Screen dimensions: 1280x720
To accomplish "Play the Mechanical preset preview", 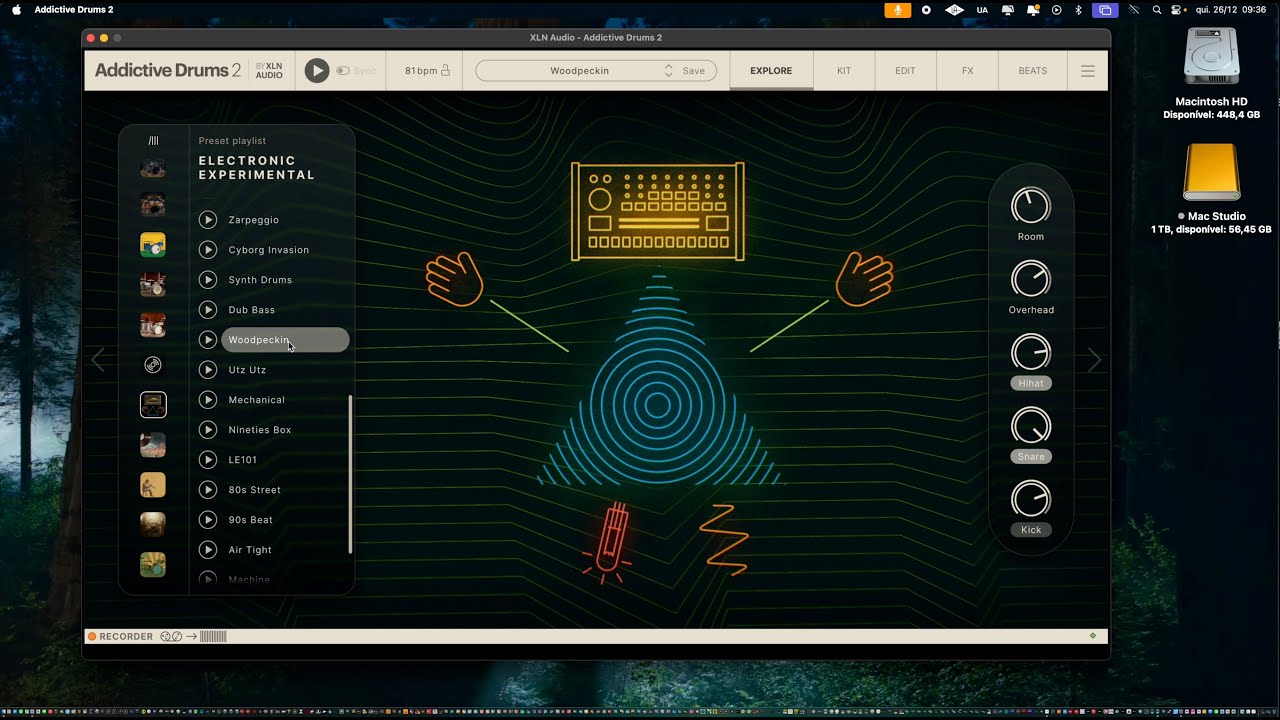I will (208, 400).
